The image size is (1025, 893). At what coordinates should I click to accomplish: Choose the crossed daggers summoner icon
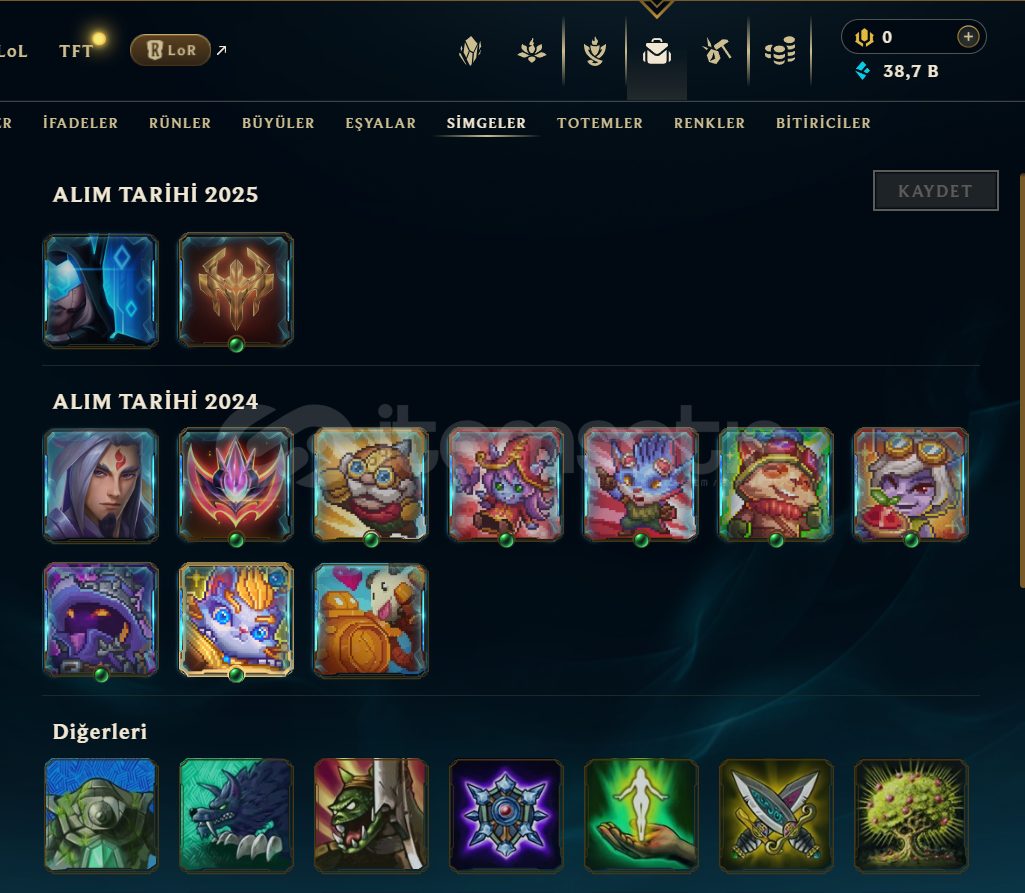(776, 816)
